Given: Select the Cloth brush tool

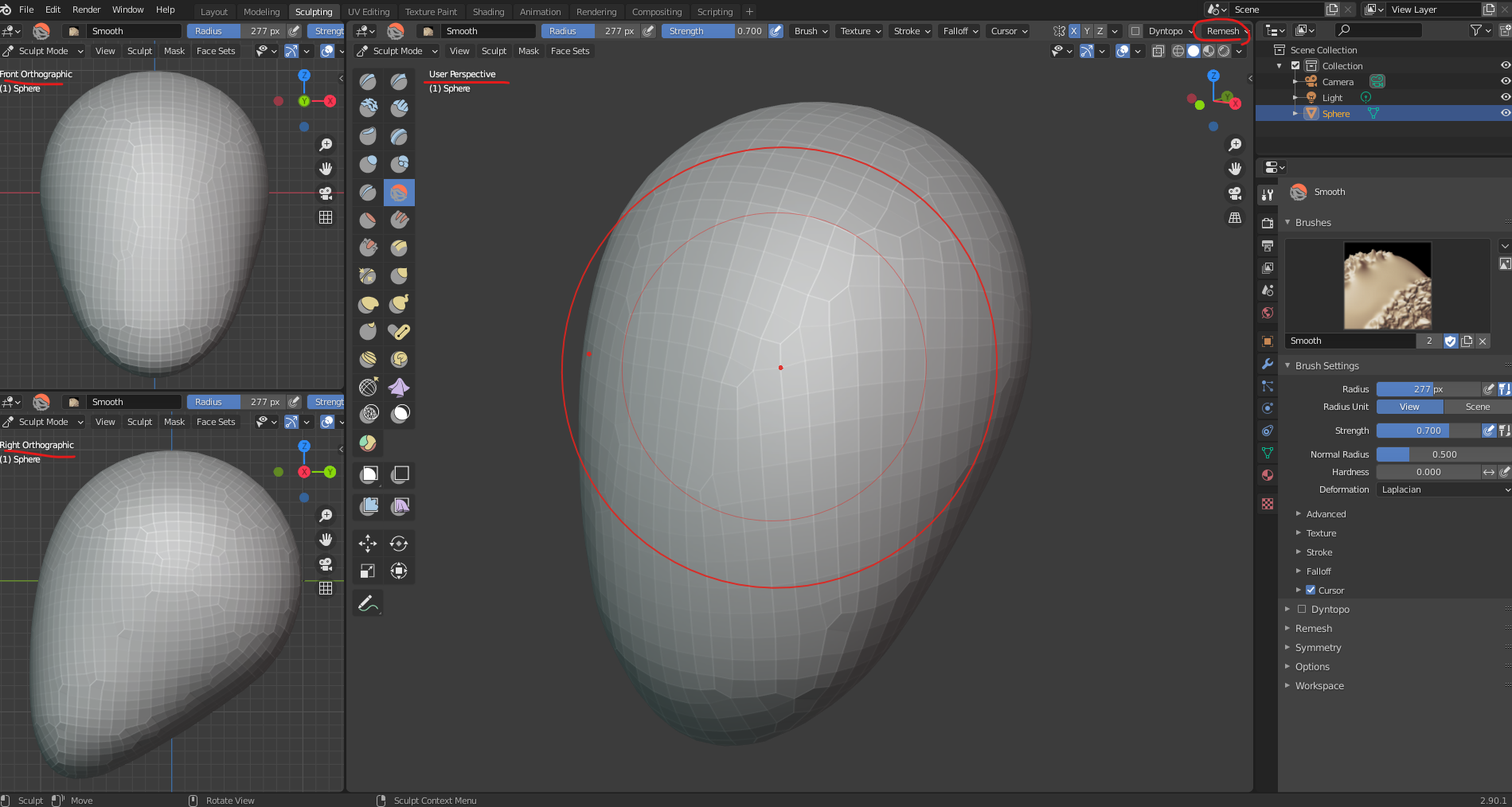Looking at the screenshot, I should coord(399,388).
